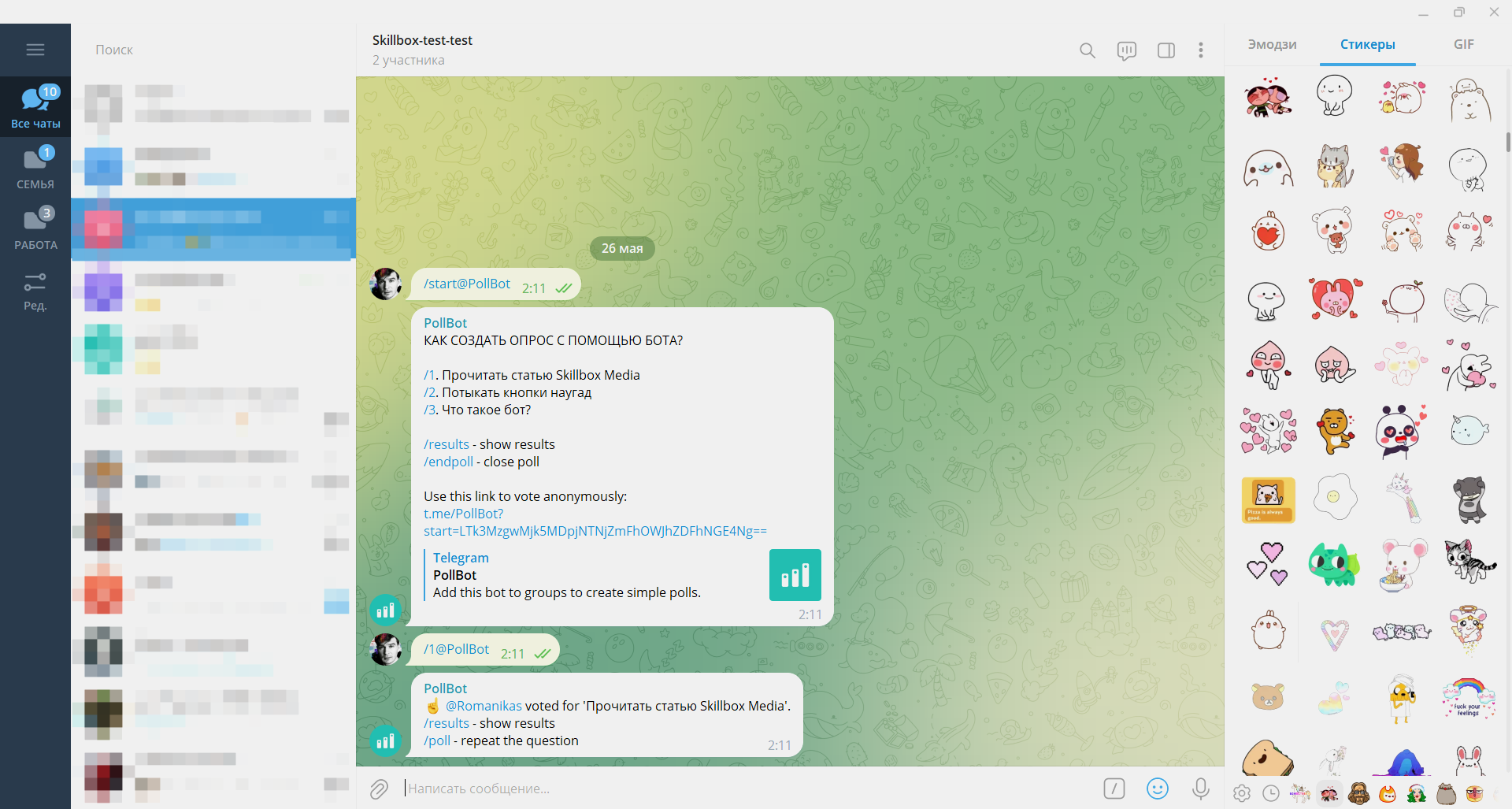Open the chat title 'Skillbox-test-test'
The width and height of the screenshot is (1512, 809).
(x=422, y=40)
